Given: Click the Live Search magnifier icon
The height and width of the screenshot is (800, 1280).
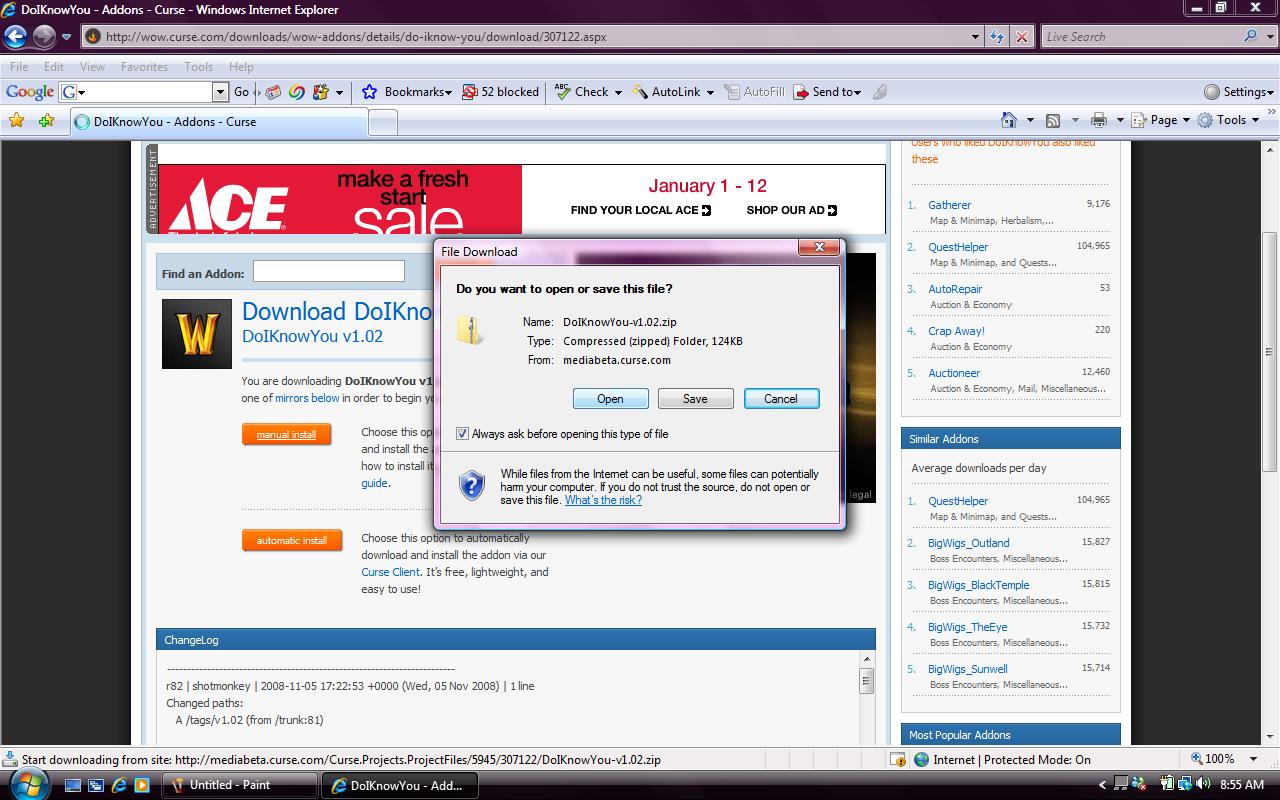Looking at the screenshot, I should point(1251,36).
